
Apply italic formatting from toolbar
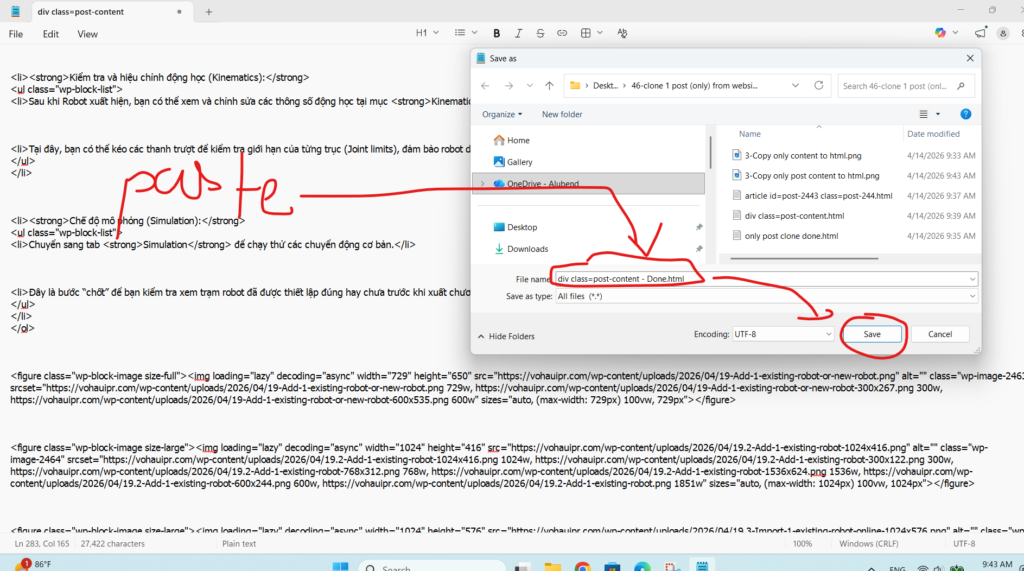tap(518, 33)
